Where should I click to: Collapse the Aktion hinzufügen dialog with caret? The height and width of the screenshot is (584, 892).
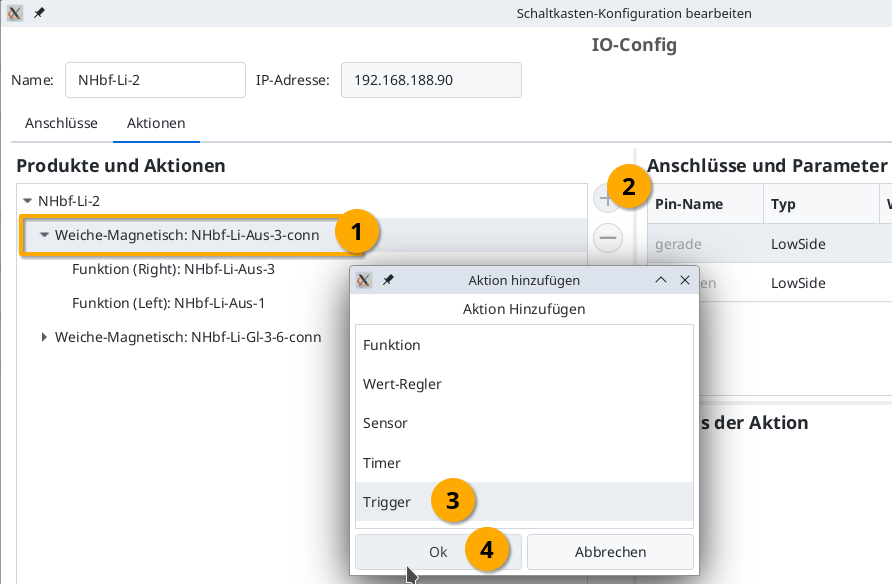click(660, 281)
